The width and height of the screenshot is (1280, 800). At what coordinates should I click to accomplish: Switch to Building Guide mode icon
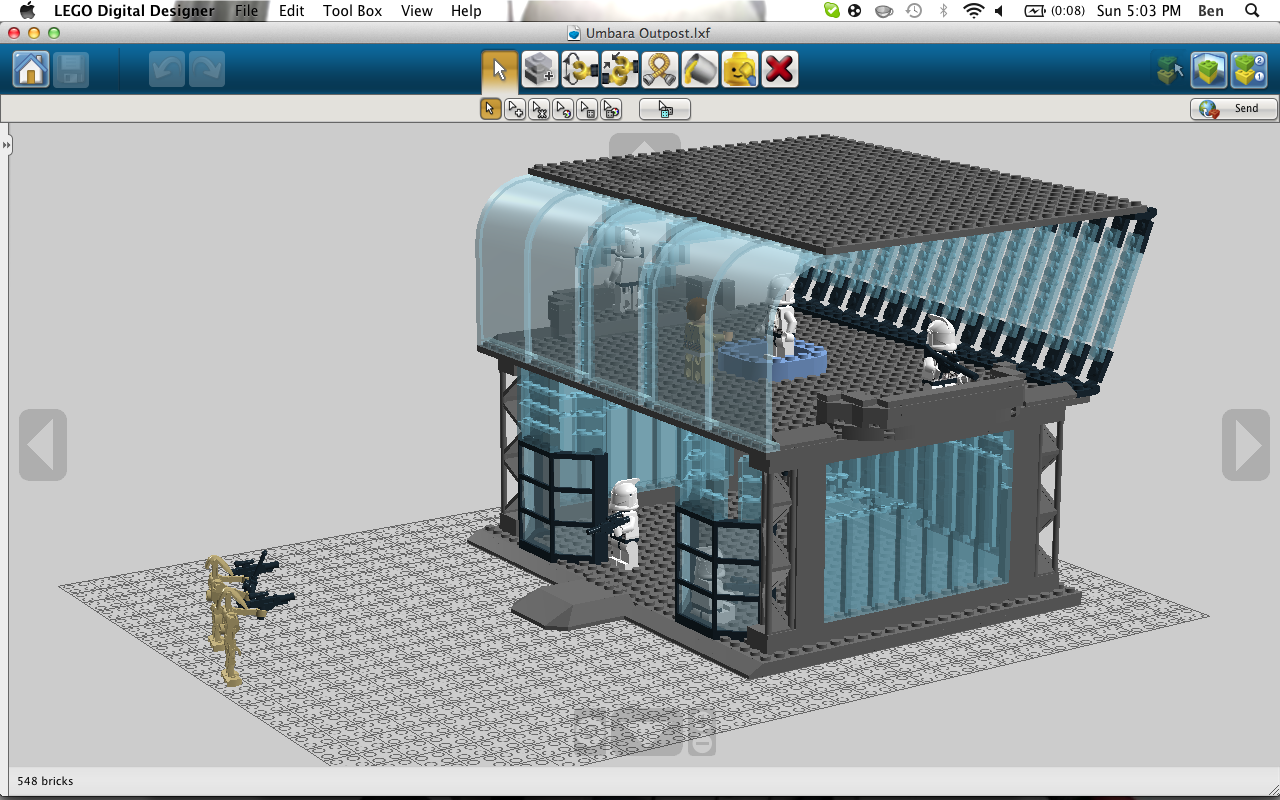pyautogui.click(x=1249, y=70)
